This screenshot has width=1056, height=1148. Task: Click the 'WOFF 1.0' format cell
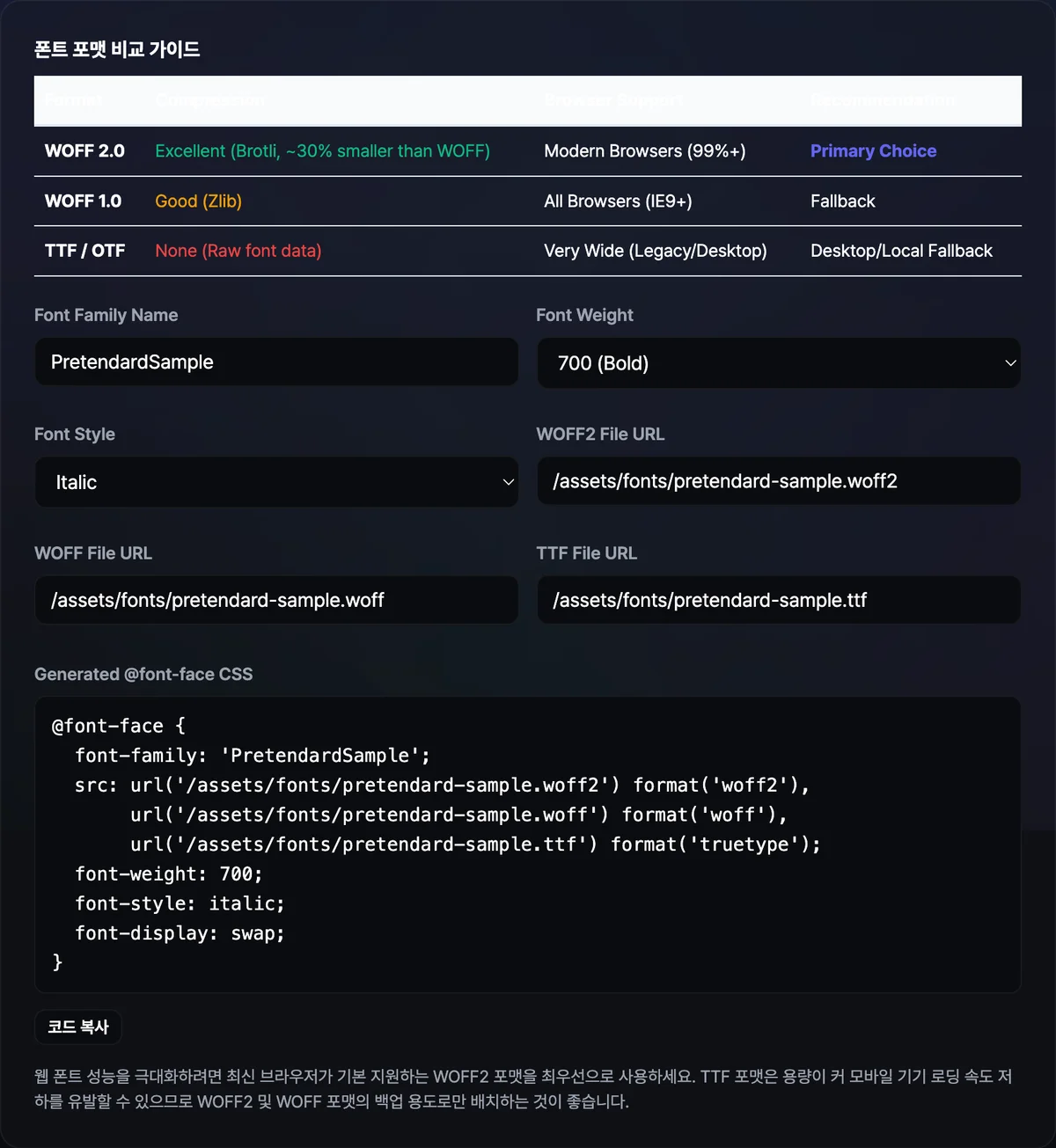84,201
